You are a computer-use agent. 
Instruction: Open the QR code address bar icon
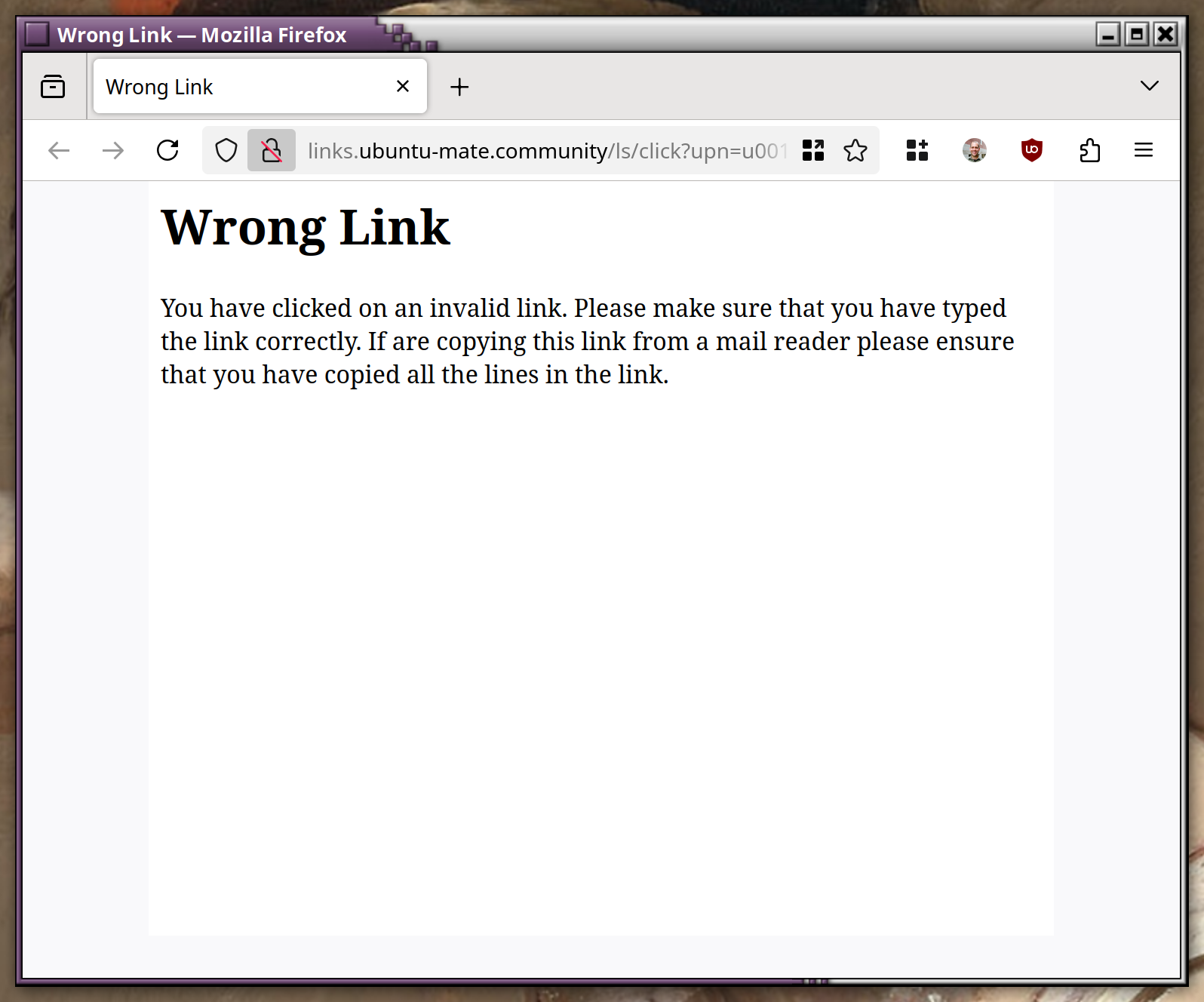click(813, 150)
